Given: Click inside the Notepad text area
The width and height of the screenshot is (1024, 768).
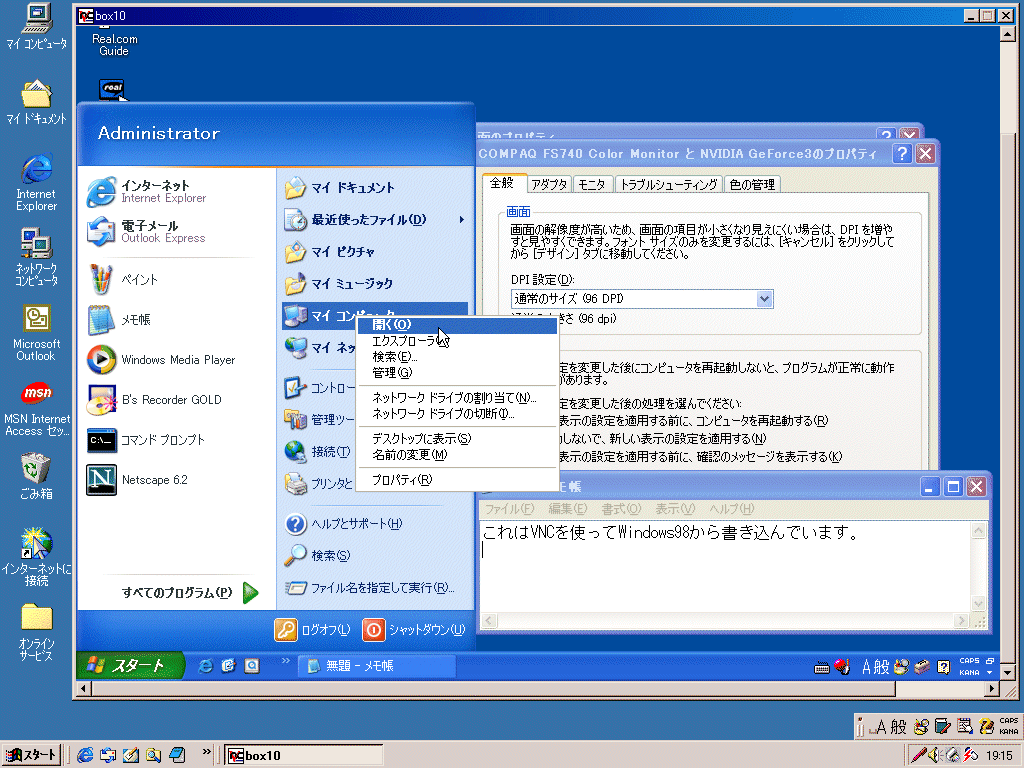Looking at the screenshot, I should click(726, 567).
